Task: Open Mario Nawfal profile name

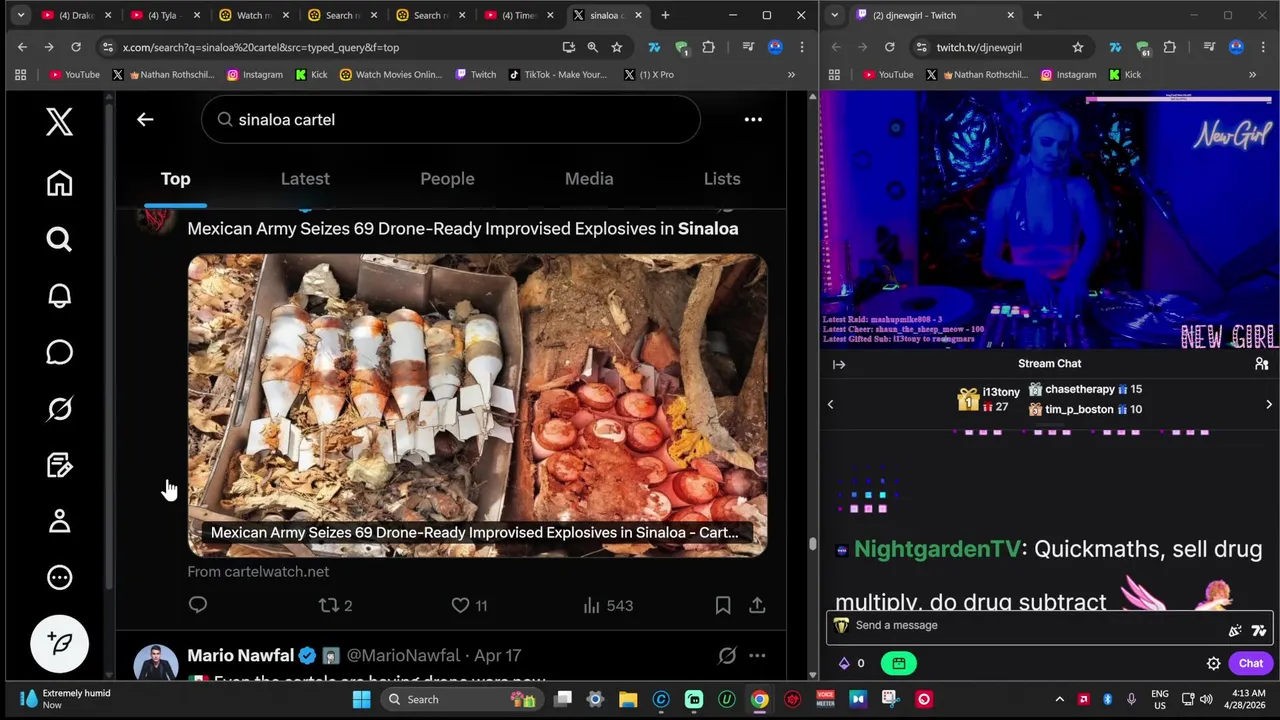Action: pos(240,656)
